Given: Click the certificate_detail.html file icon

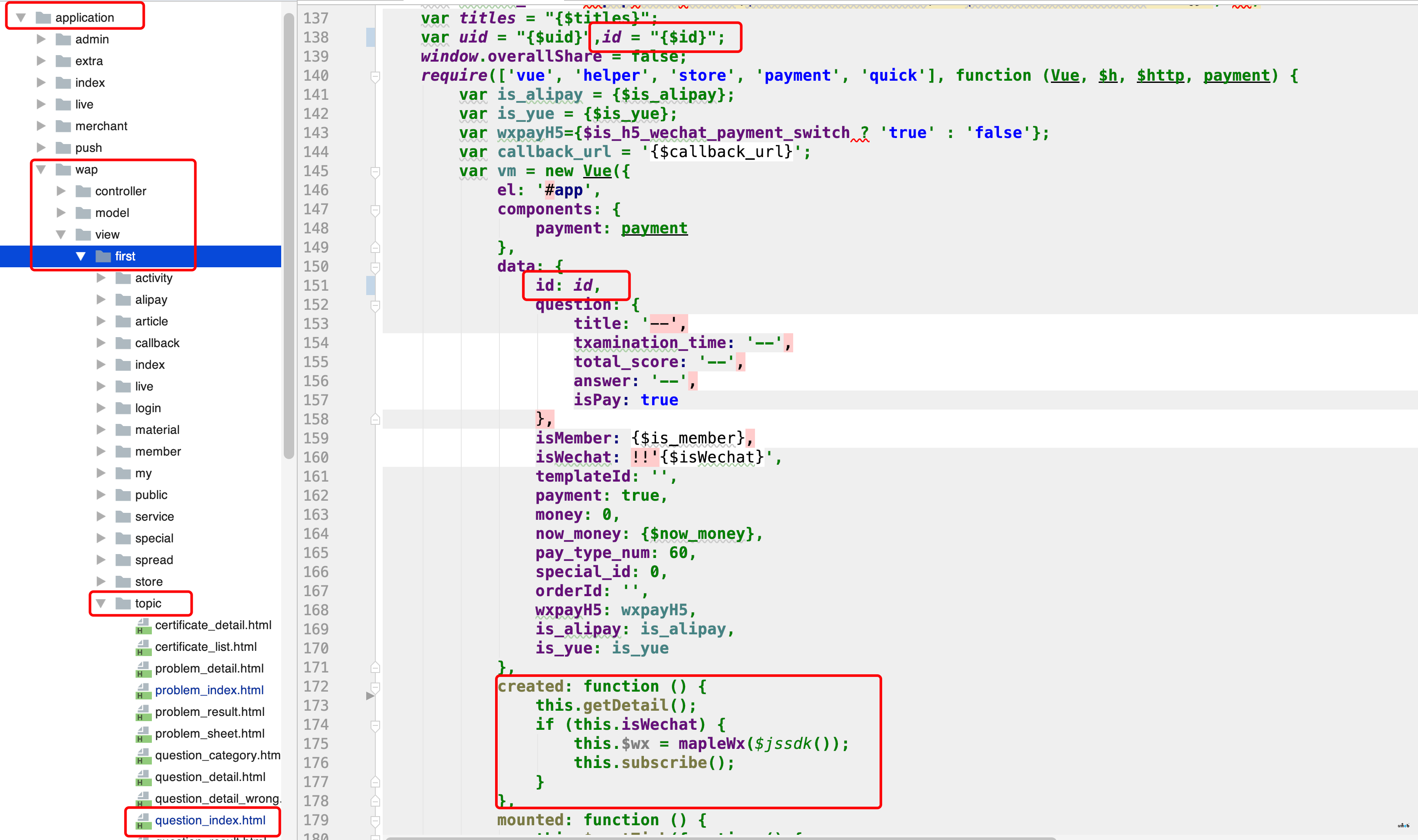Looking at the screenshot, I should click(x=143, y=626).
